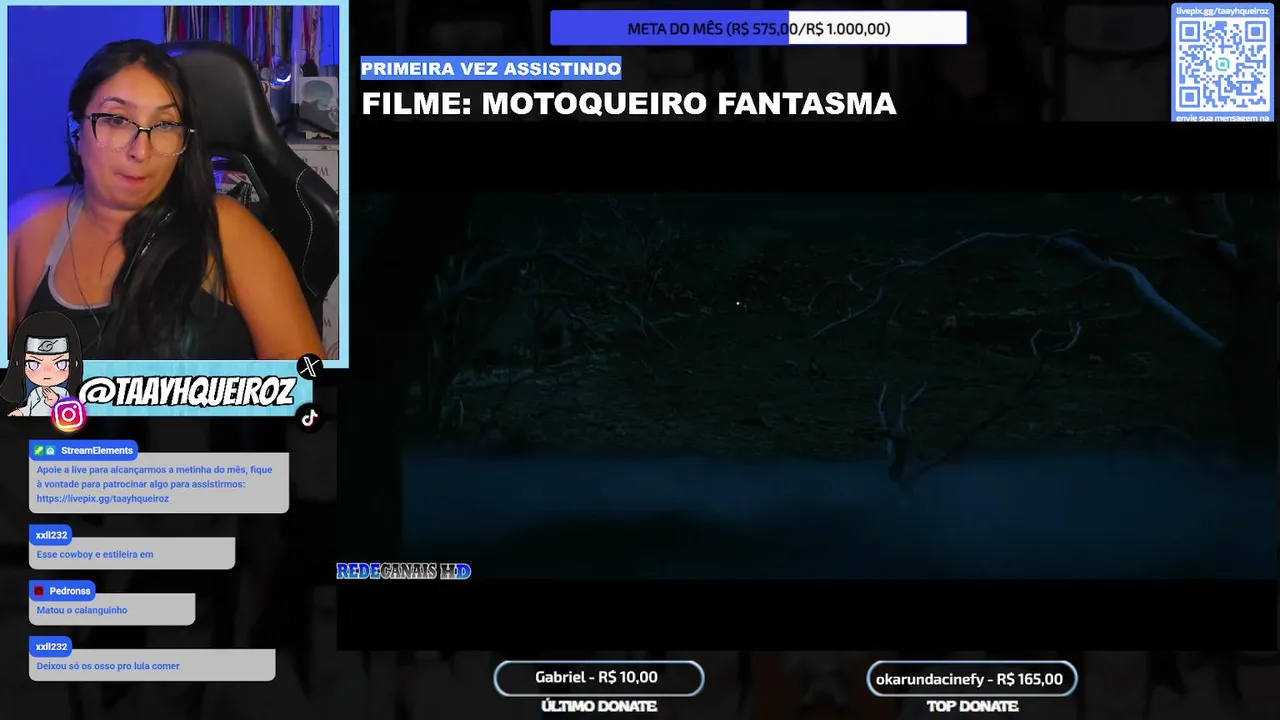
Task: Select the @TAAYHQUEIROZ handle banner
Action: click(187, 393)
